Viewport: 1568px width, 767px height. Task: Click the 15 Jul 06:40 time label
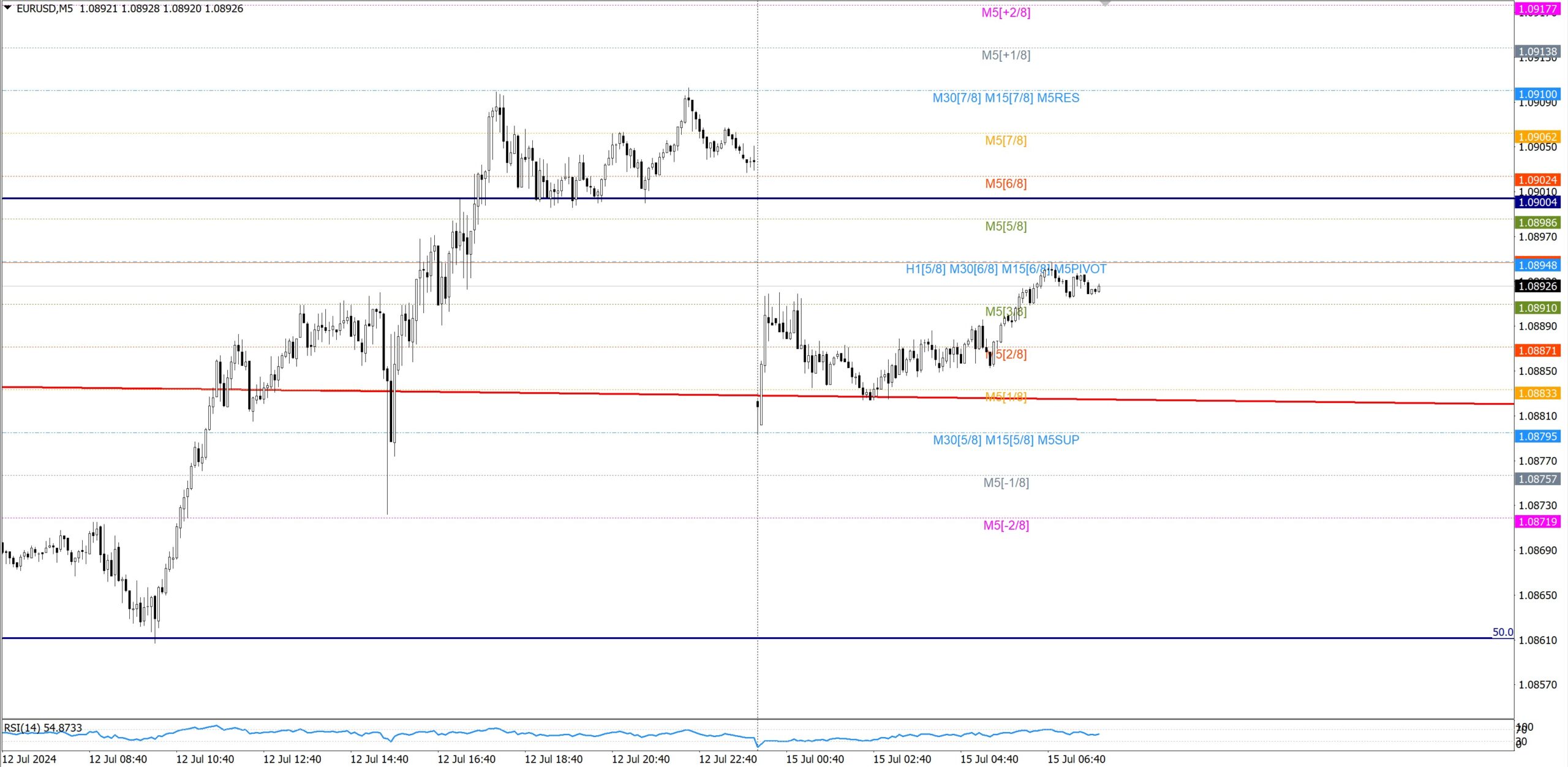coord(1076,759)
